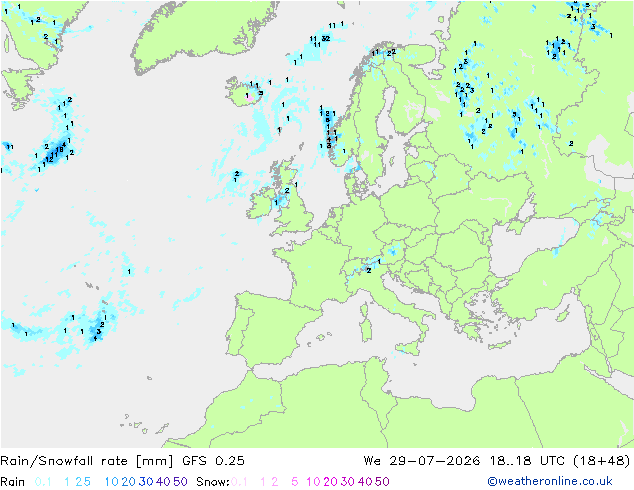Click the "Snow:" legend label

213,482
